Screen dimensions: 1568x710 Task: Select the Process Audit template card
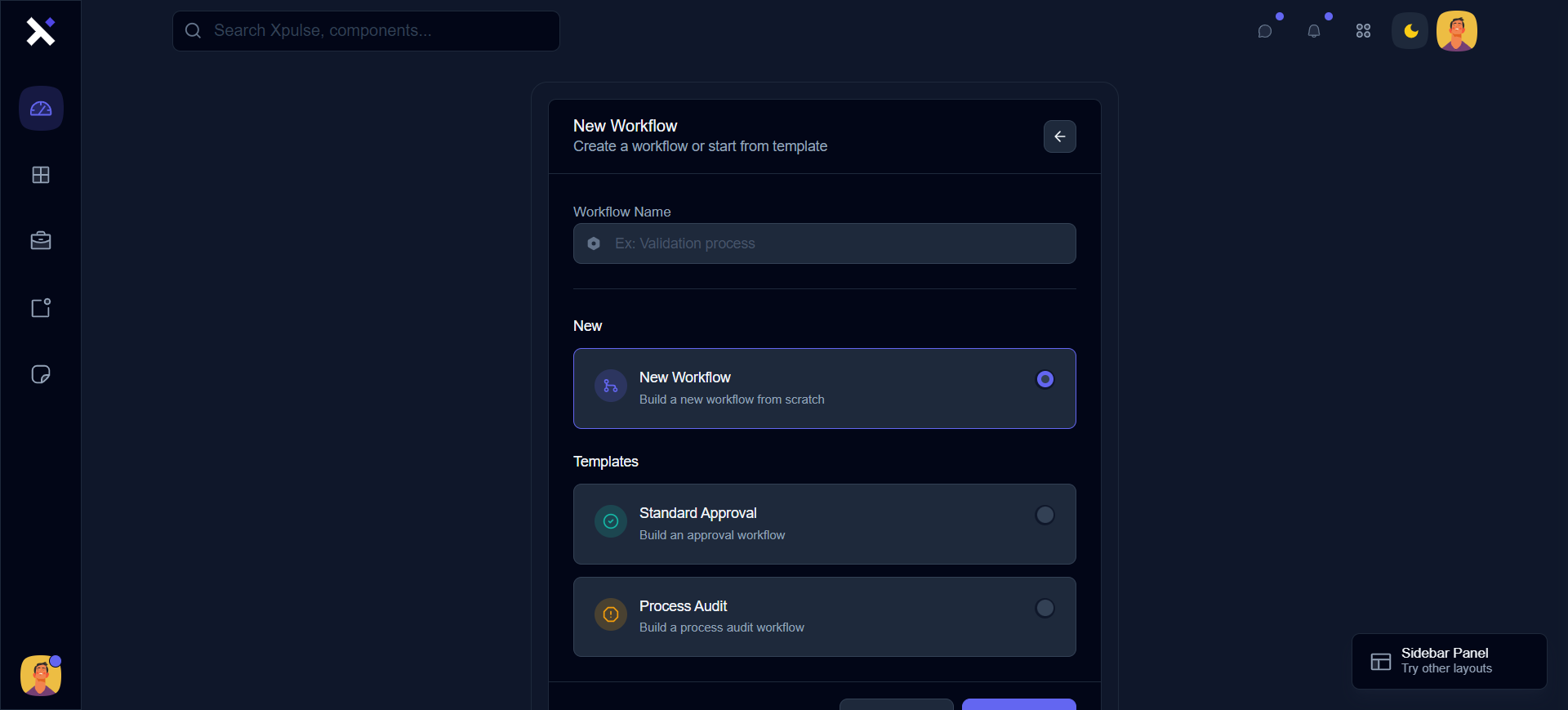pos(824,617)
